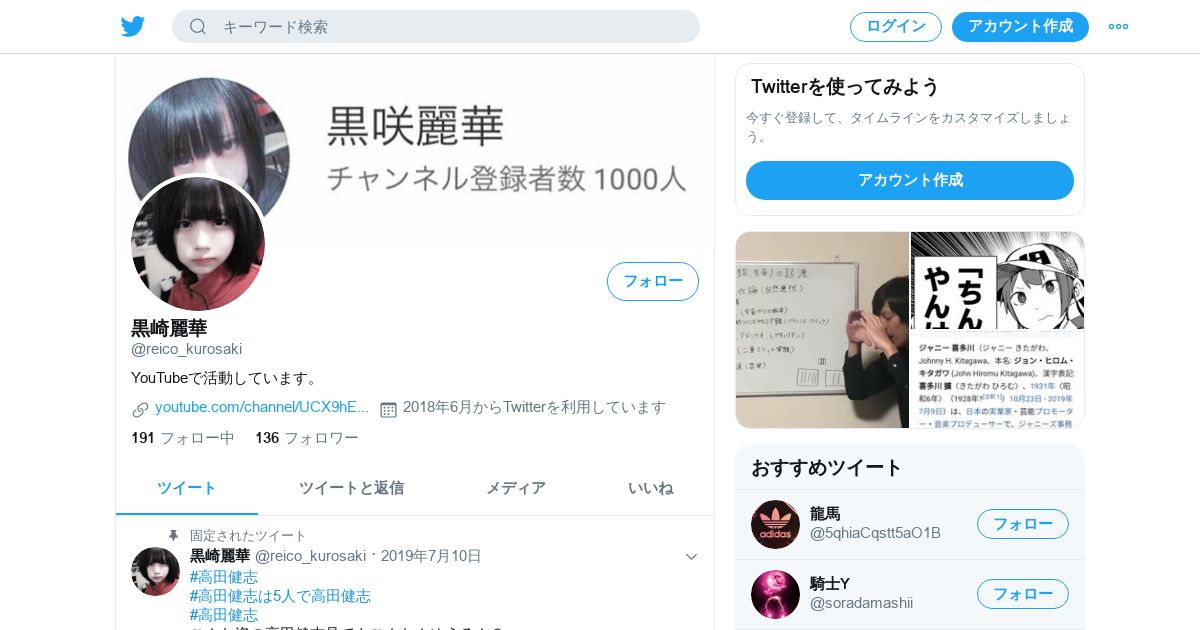Click the link chain icon beside YouTube URL
This screenshot has width=1200, height=630.
click(x=140, y=409)
